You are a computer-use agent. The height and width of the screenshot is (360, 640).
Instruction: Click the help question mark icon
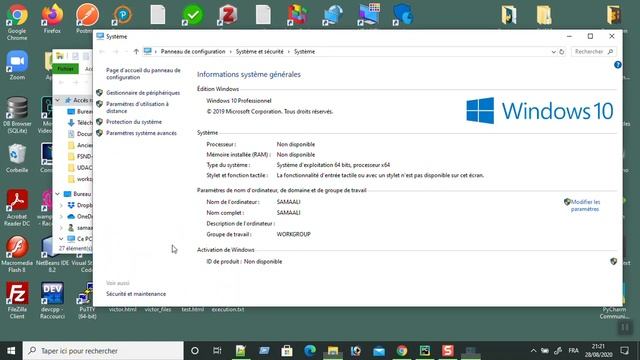[618, 65]
